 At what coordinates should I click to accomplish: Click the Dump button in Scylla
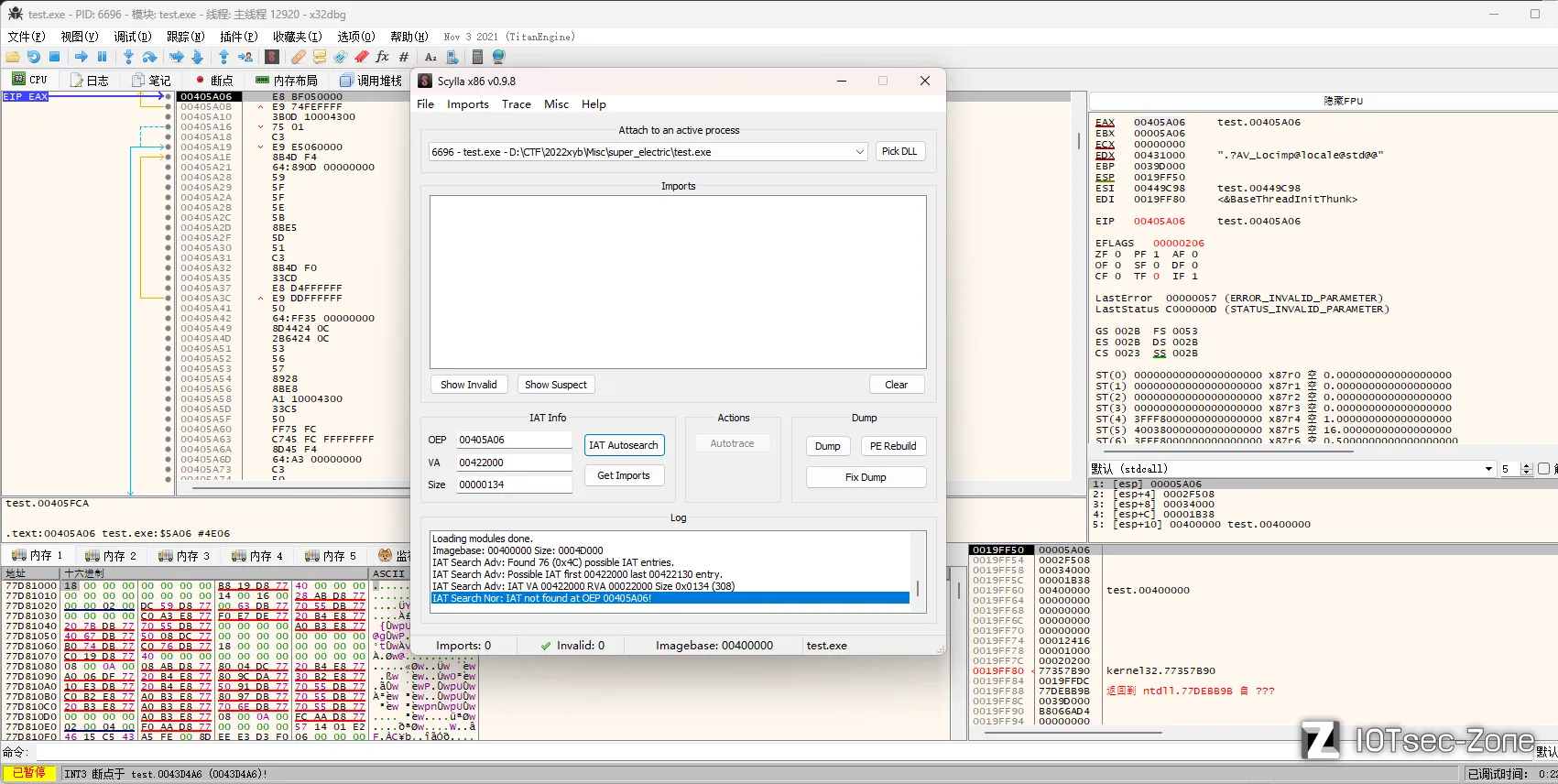tap(828, 446)
